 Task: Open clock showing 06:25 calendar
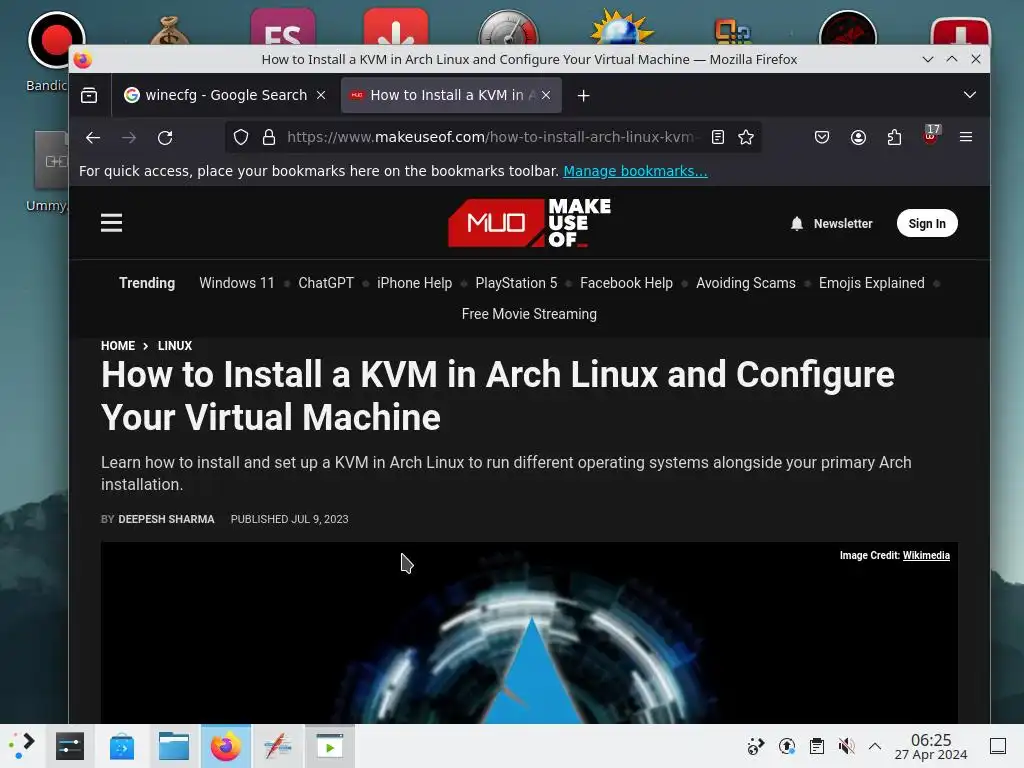tap(931, 746)
